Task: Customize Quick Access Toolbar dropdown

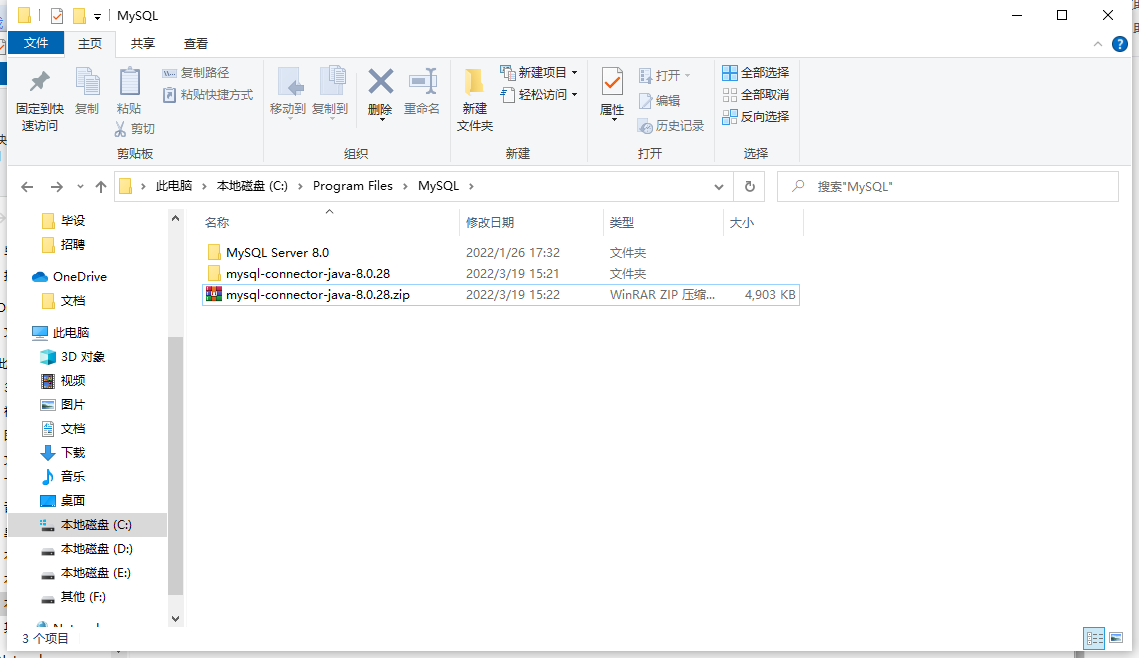Action: (97, 16)
